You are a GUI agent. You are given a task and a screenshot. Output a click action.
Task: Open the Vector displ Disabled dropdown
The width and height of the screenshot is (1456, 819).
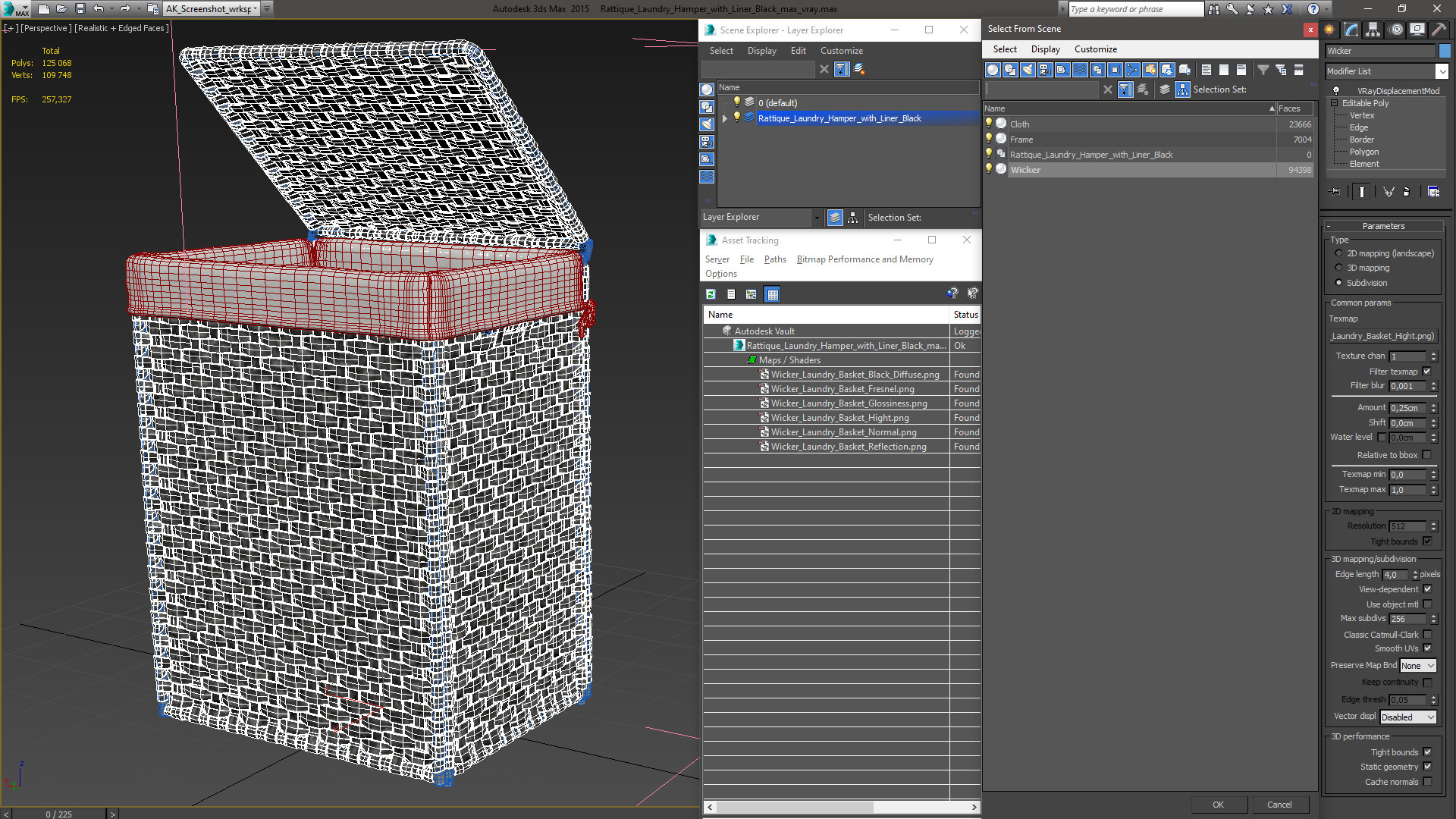(1408, 717)
